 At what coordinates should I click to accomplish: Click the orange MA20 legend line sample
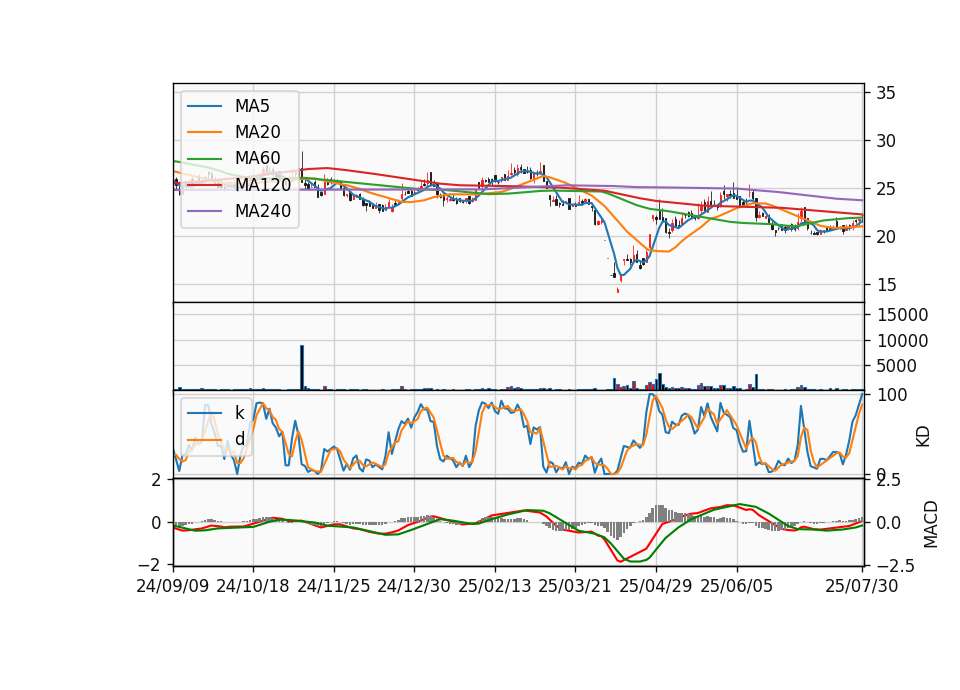coord(204,132)
